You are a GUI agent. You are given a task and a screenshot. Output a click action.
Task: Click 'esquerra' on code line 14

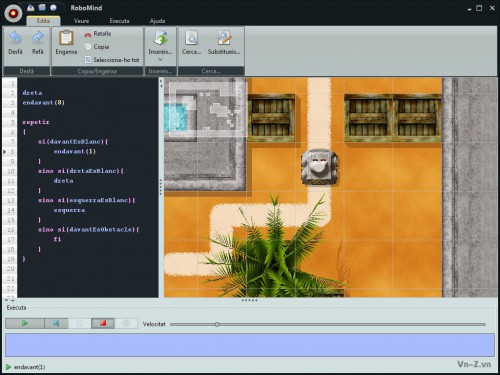coord(69,210)
